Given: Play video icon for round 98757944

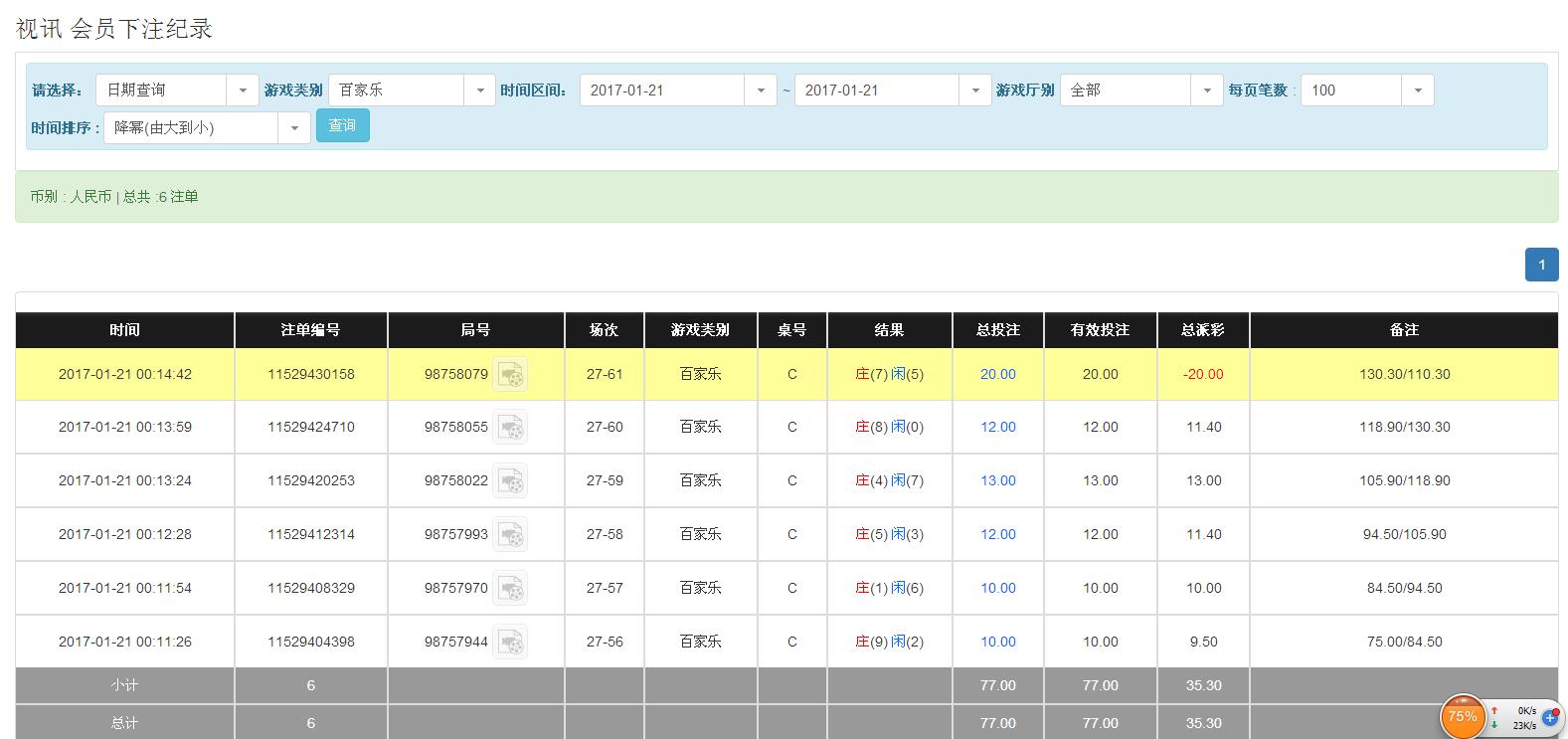Looking at the screenshot, I should [x=510, y=643].
